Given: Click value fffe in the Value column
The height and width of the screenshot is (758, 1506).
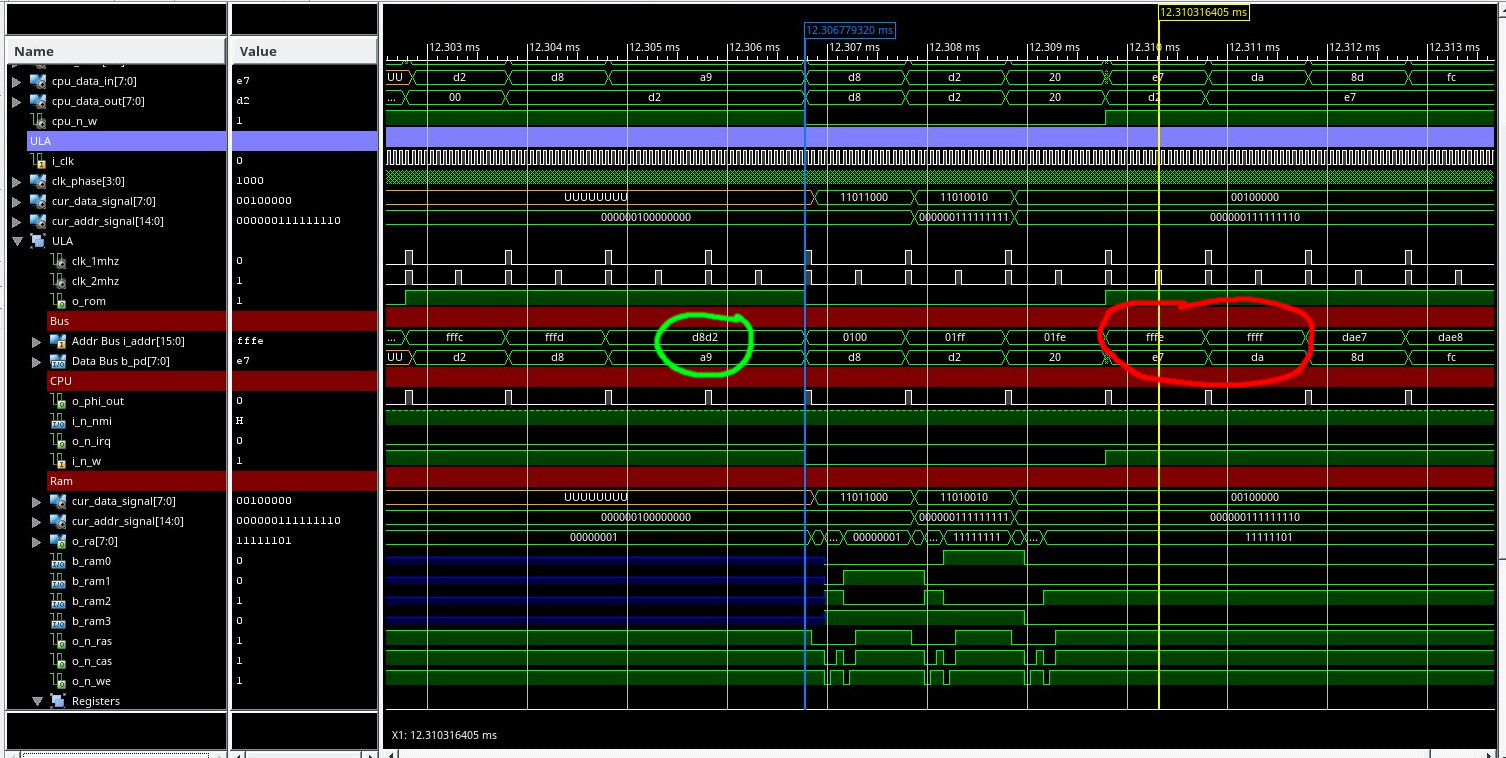Looking at the screenshot, I should click(x=251, y=341).
